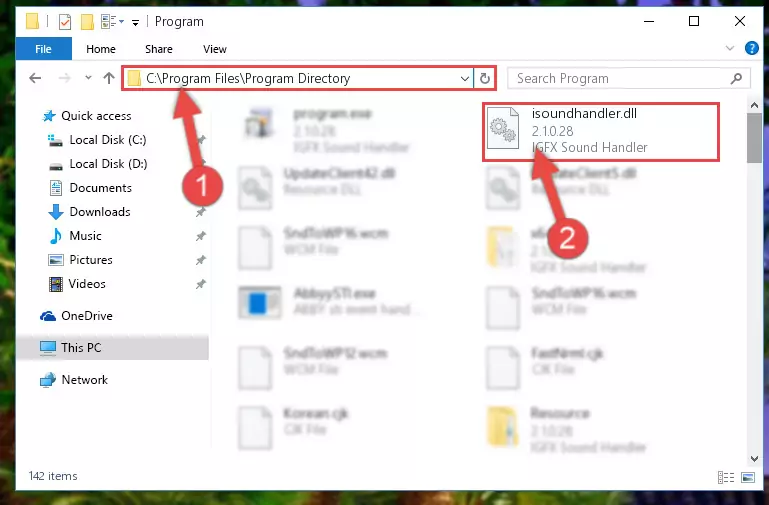
Task: Refresh the folder view
Action: pos(485,78)
